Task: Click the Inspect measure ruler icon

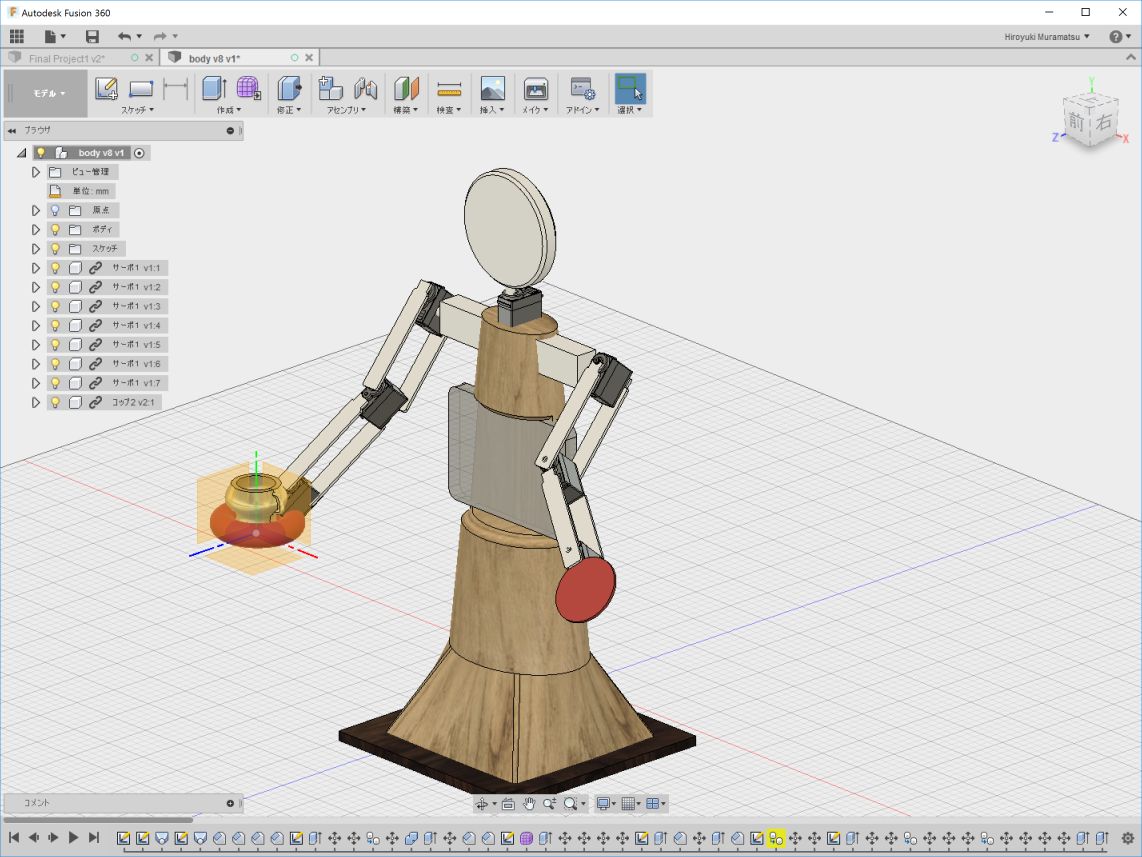Action: point(449,89)
